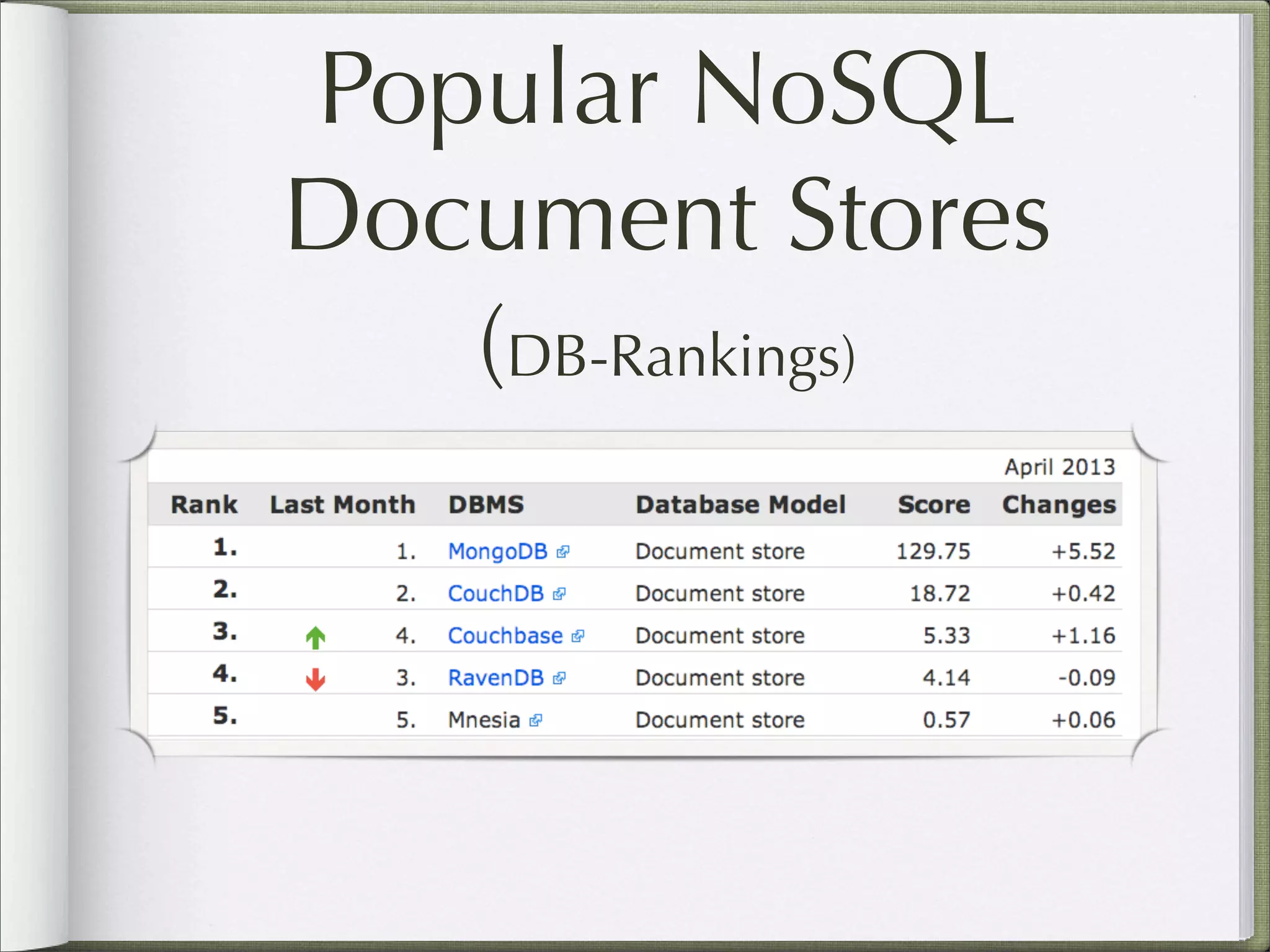Select the +0.06 change value
Image resolution: width=1270 pixels, height=952 pixels.
pos(1083,720)
